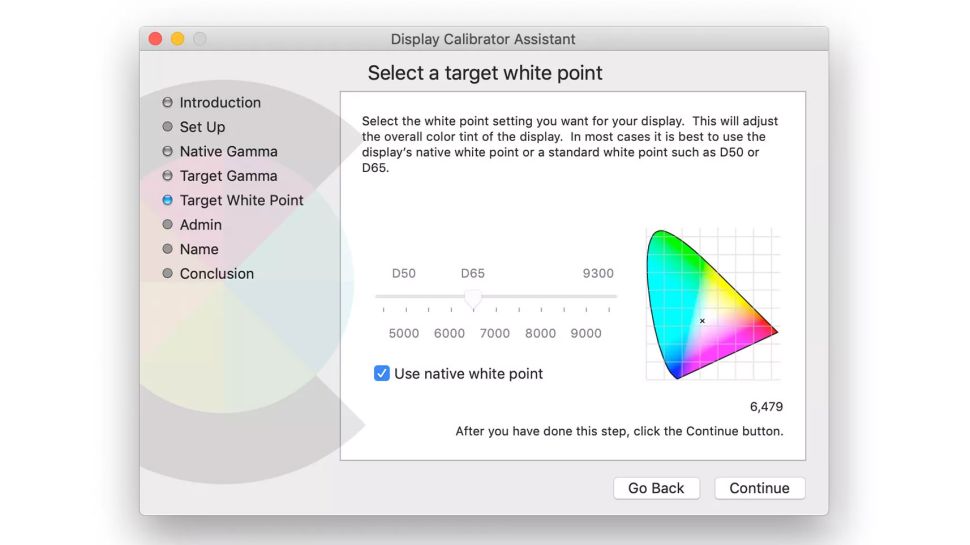Screen dimensions: 970x545
Task: Click the green area of color gamut
Action: click(671, 254)
